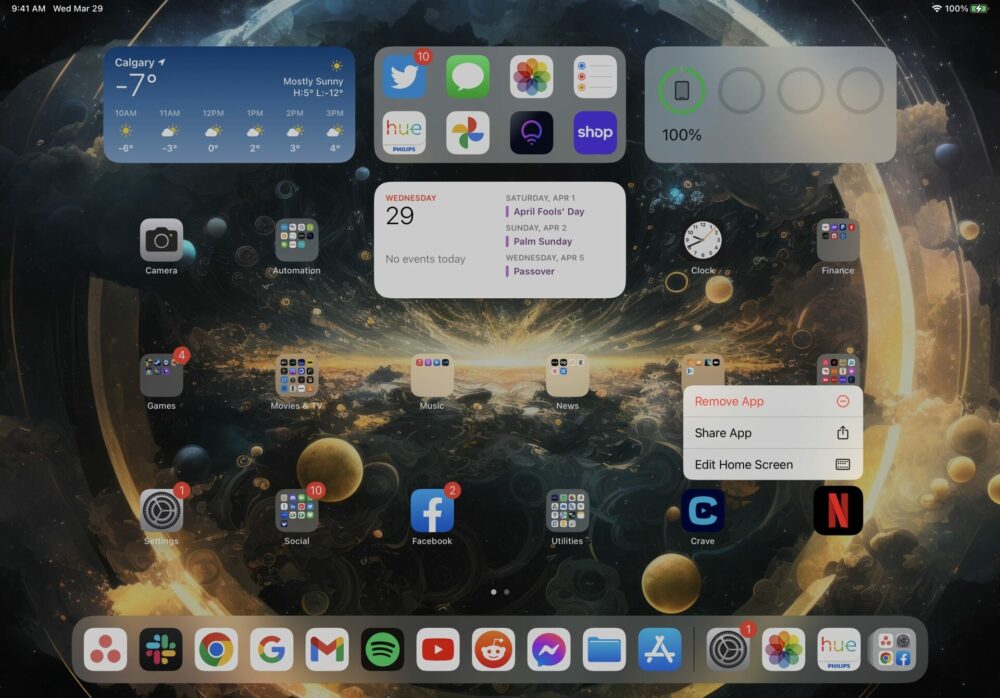
Task: Open the Crave app
Action: pos(702,510)
